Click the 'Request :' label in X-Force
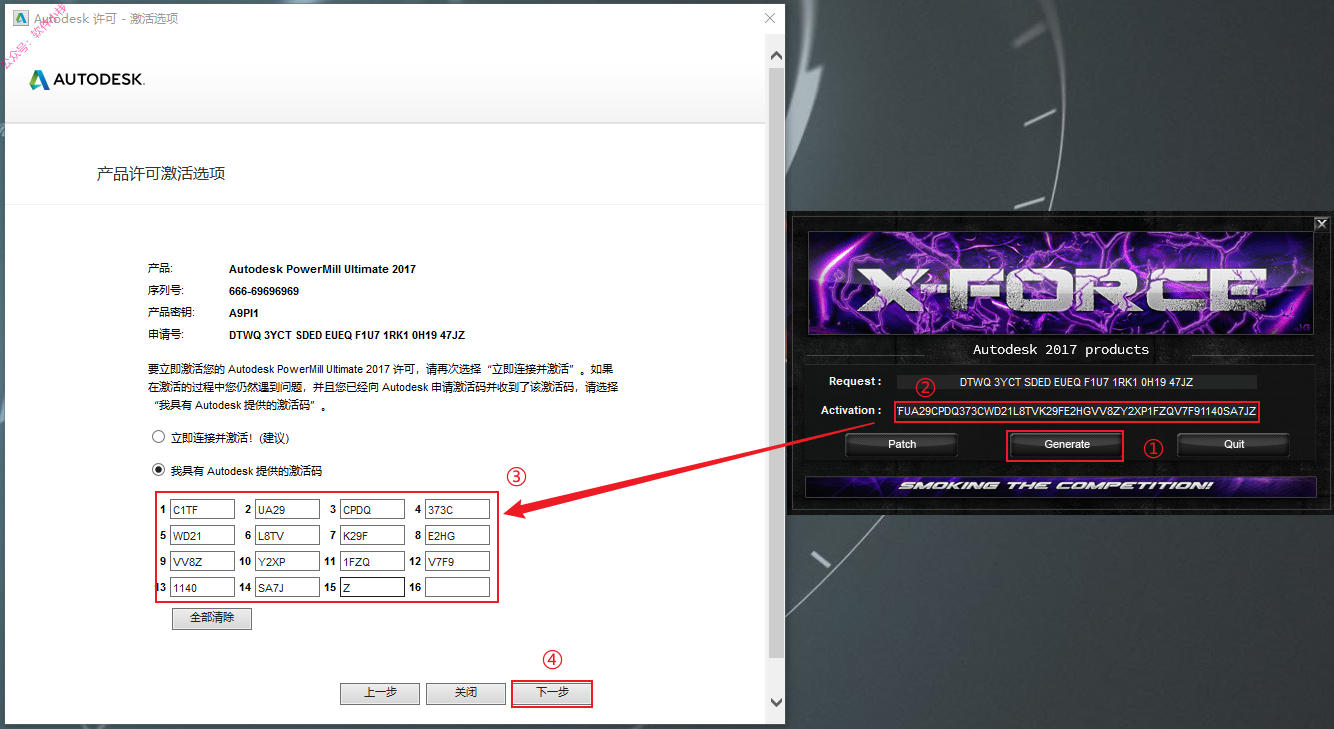Screen dimensions: 1334x729 (855, 382)
